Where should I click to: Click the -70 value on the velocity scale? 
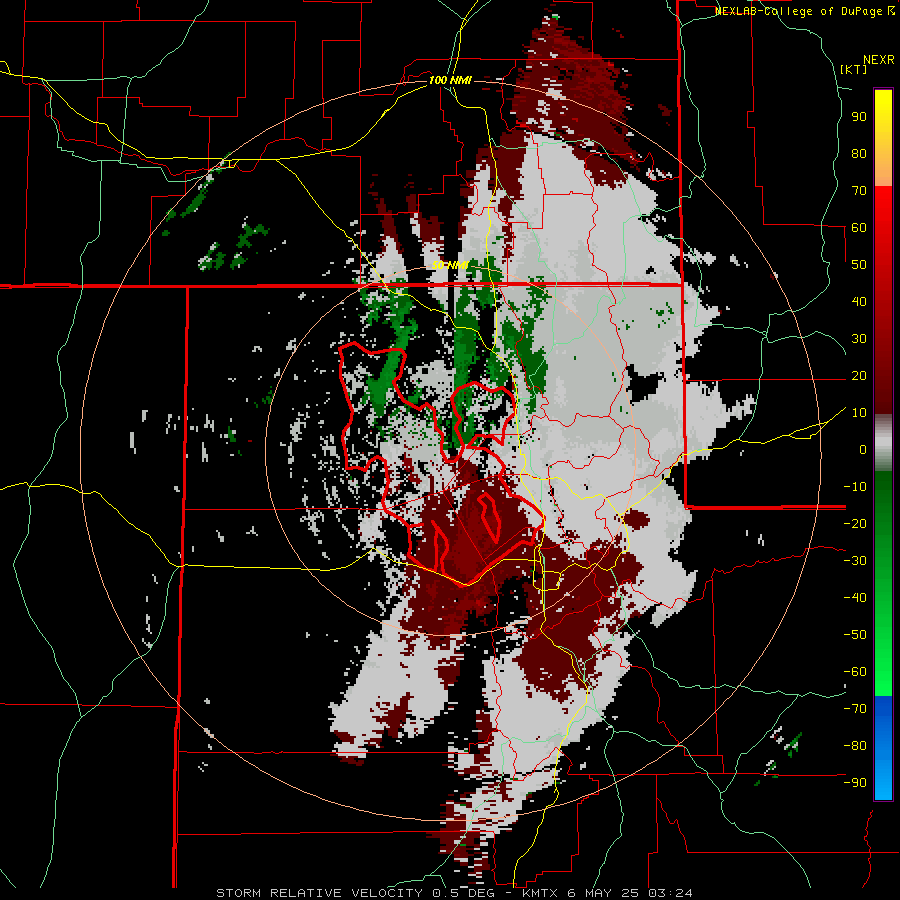pyautogui.click(x=855, y=709)
